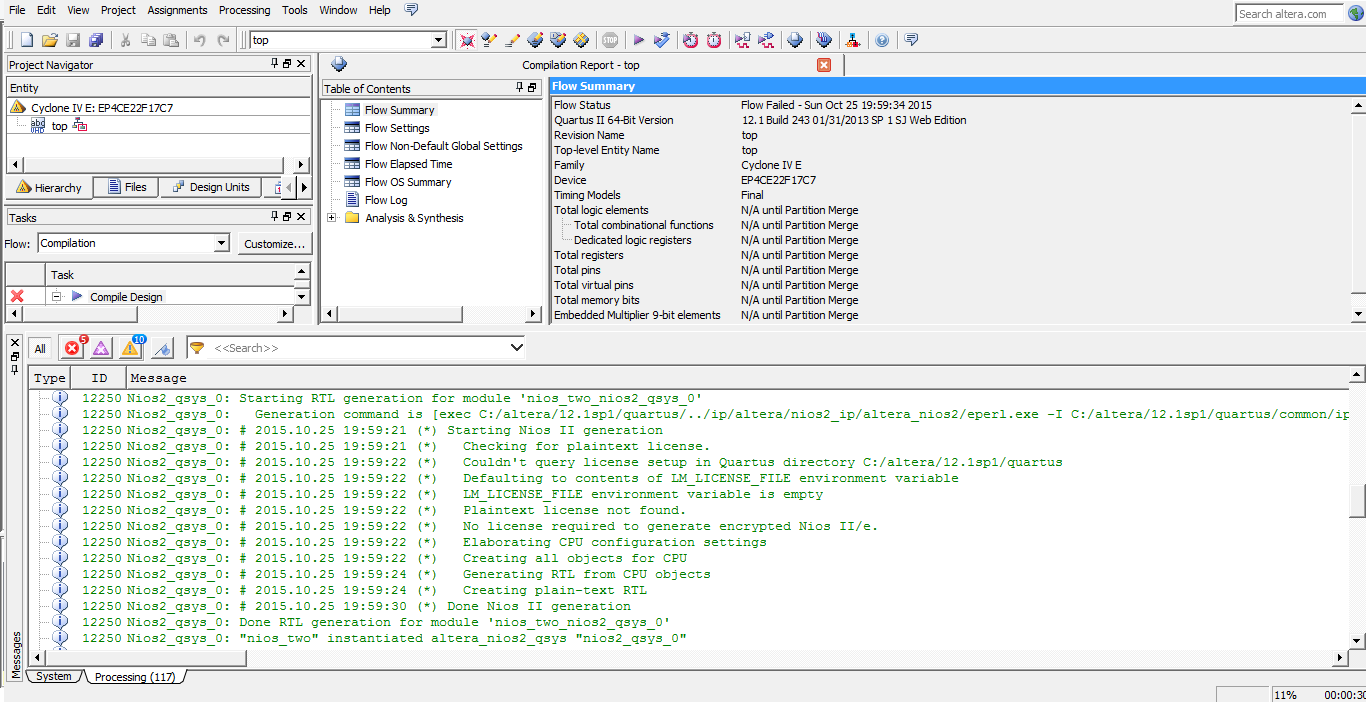This screenshot has height=702, width=1366.
Task: Click into the Search altera.com field
Action: pyautogui.click(x=1289, y=14)
